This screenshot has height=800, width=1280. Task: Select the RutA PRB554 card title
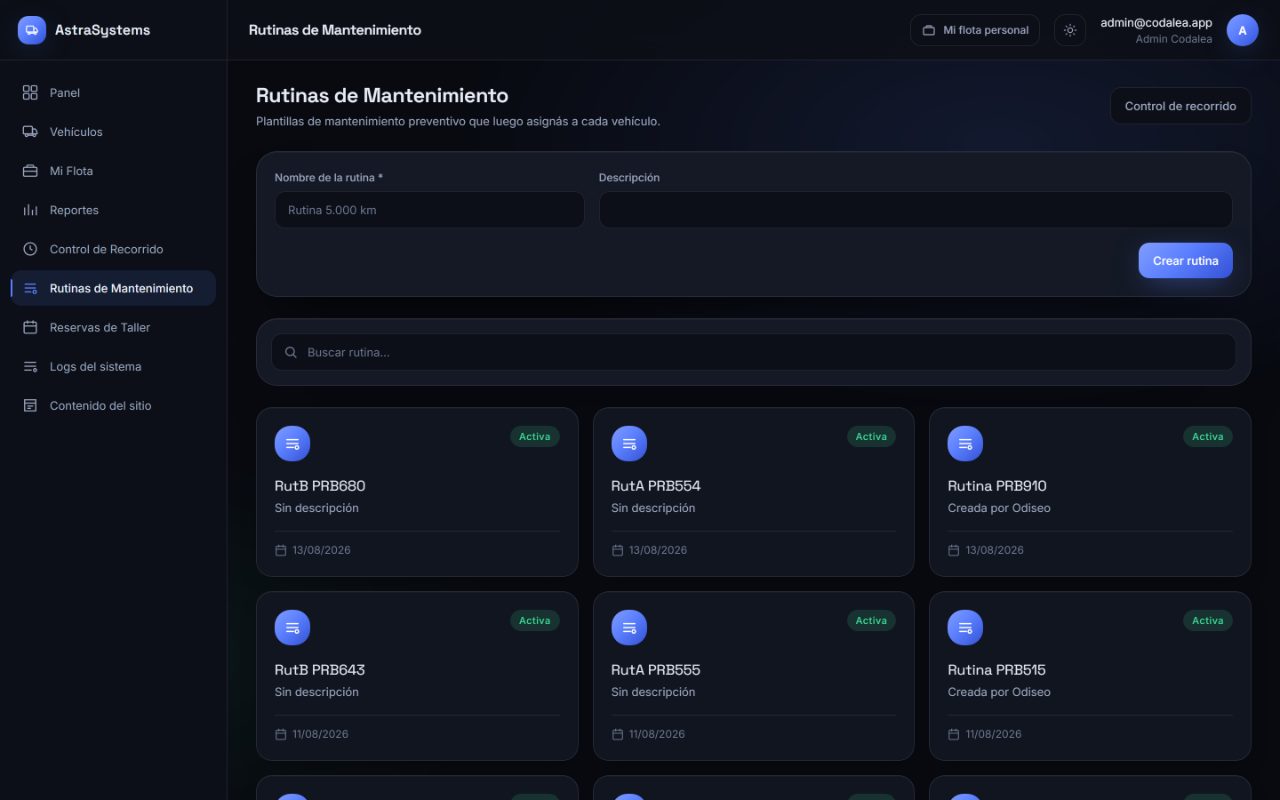tap(656, 486)
